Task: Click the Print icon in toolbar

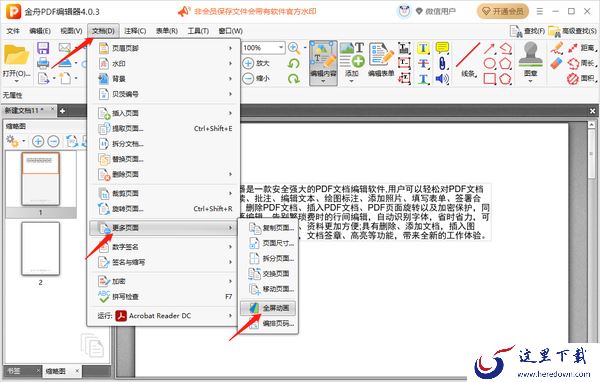Action: (x=43, y=63)
